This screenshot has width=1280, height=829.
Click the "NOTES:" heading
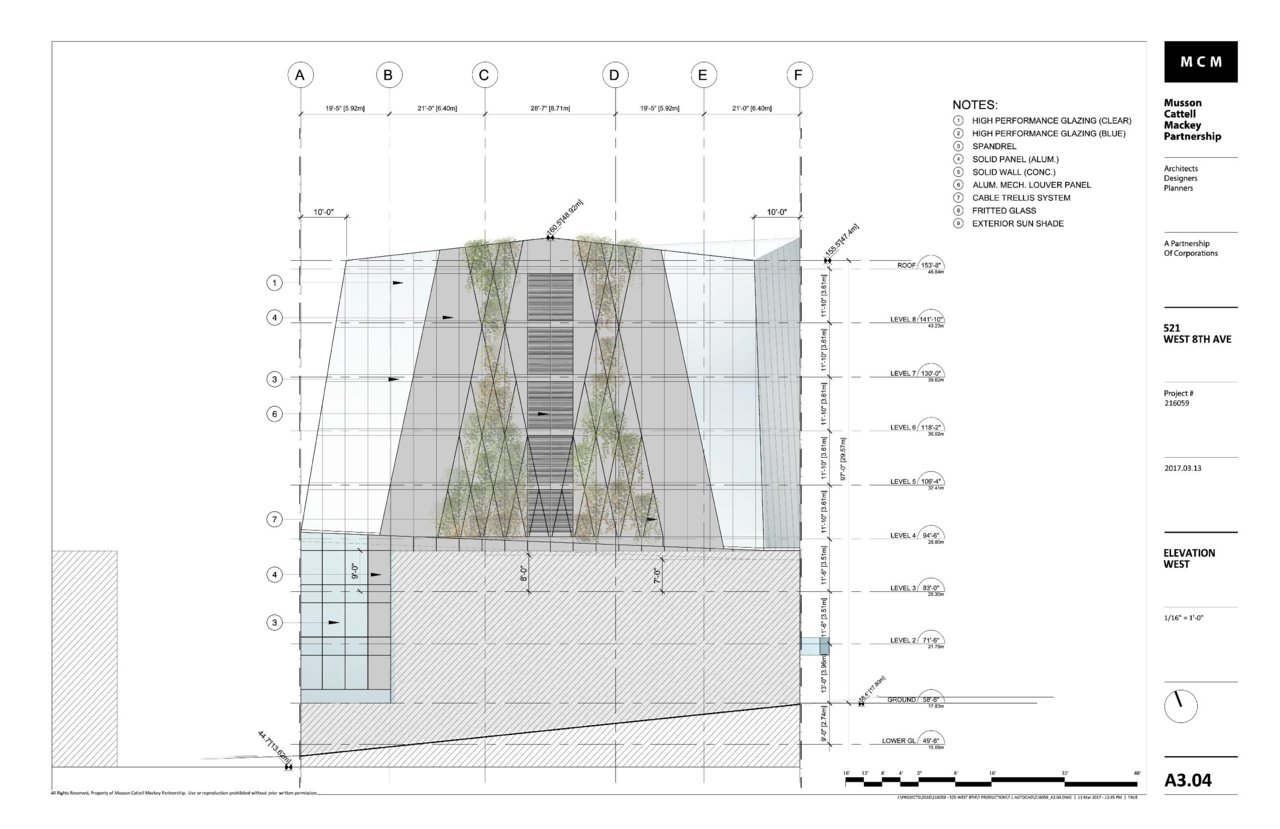(x=975, y=104)
